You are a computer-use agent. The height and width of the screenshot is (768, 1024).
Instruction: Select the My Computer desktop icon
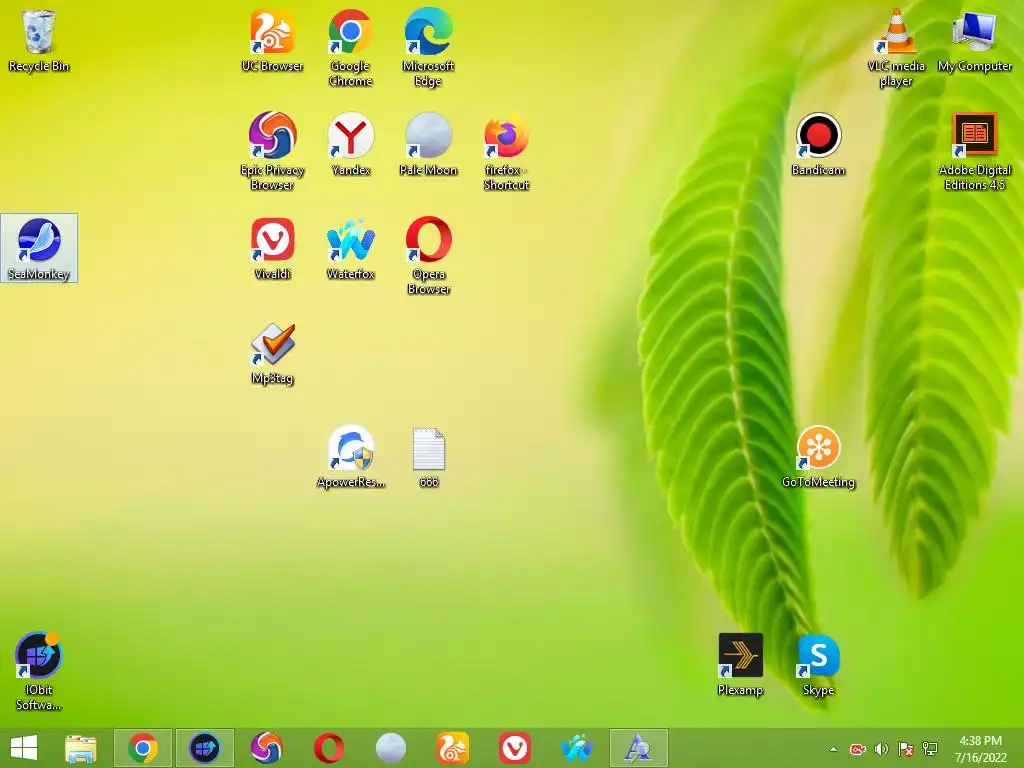point(975,40)
